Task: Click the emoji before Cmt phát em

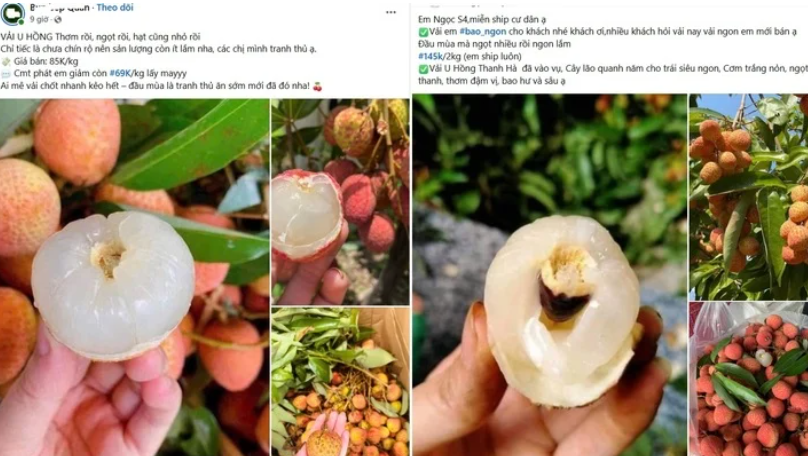Action: (6, 74)
